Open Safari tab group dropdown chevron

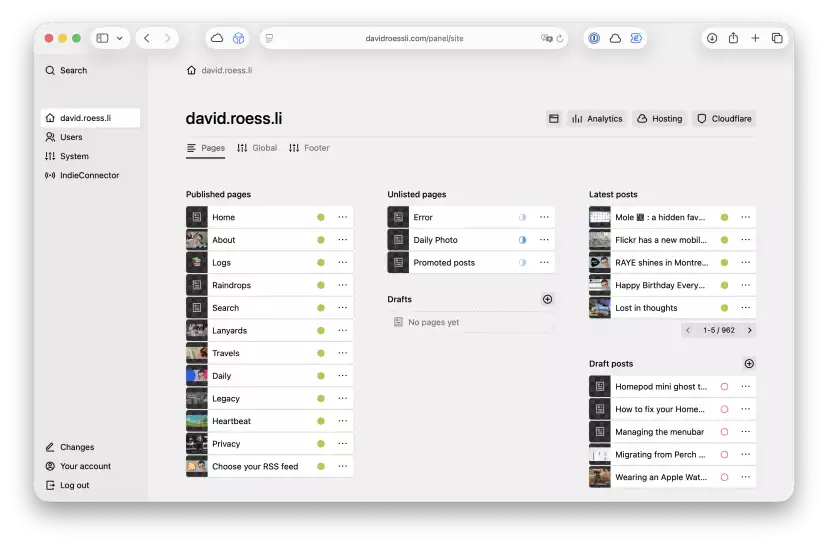(x=120, y=38)
